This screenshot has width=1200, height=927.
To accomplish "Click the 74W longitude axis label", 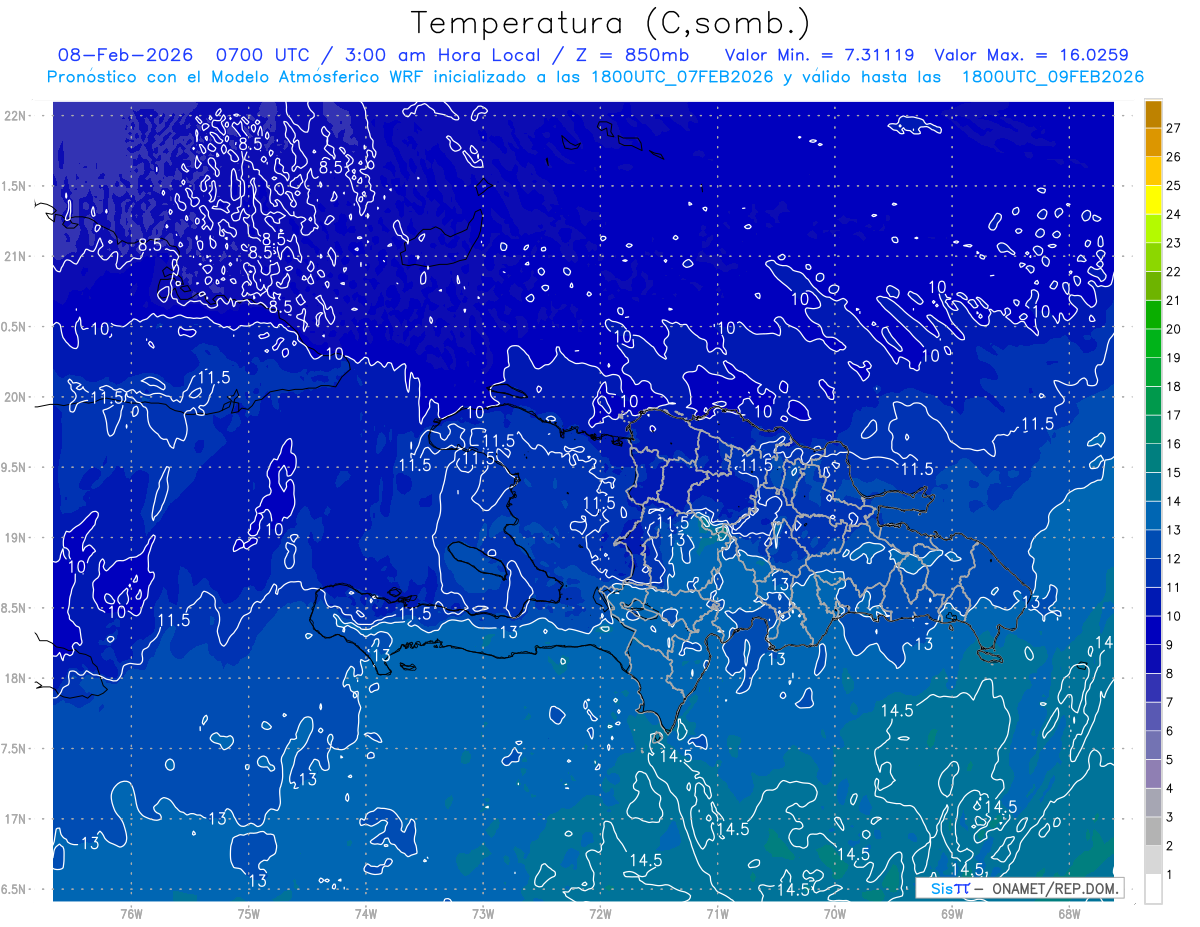I will (x=366, y=913).
